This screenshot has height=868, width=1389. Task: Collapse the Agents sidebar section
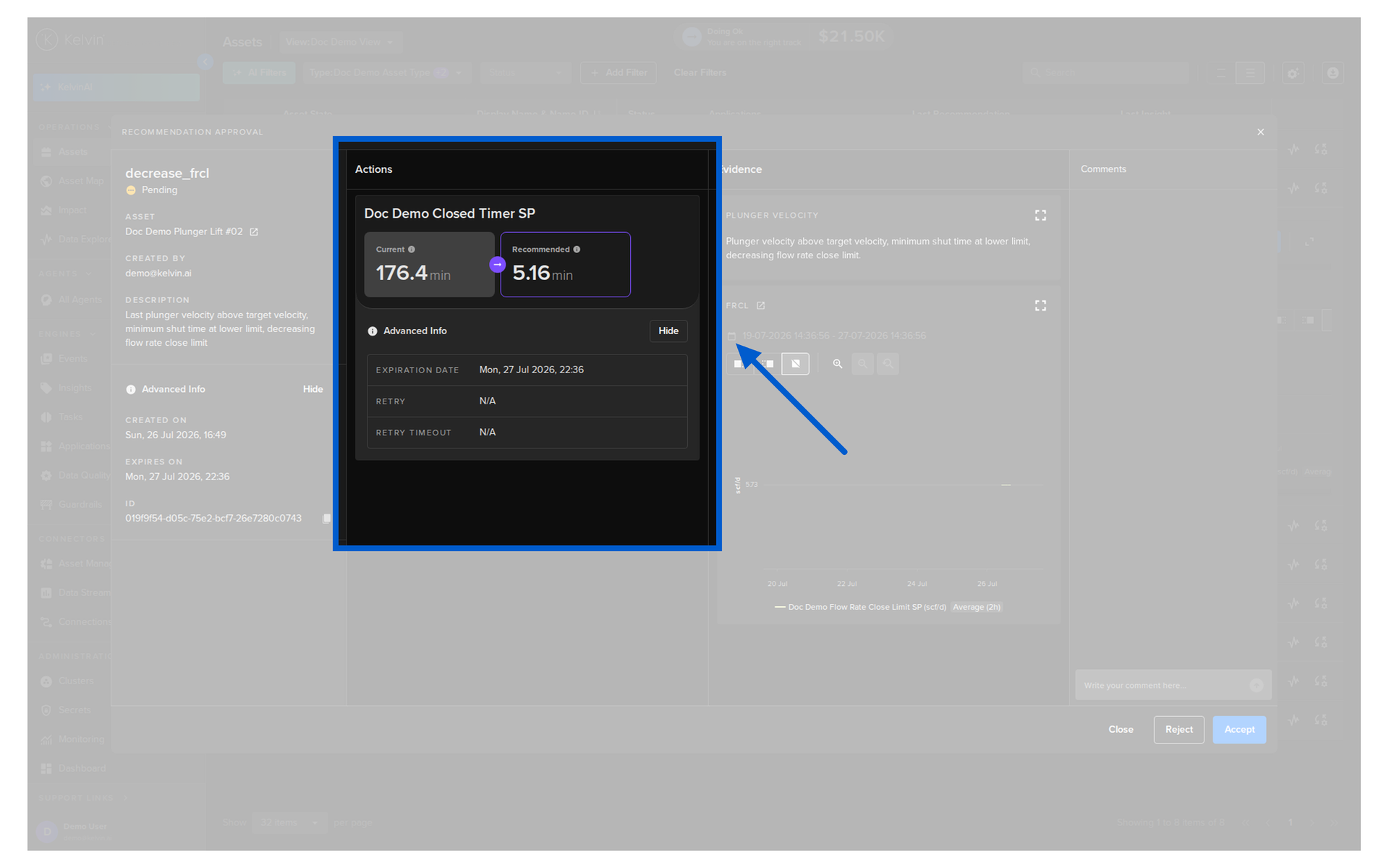tap(65, 274)
